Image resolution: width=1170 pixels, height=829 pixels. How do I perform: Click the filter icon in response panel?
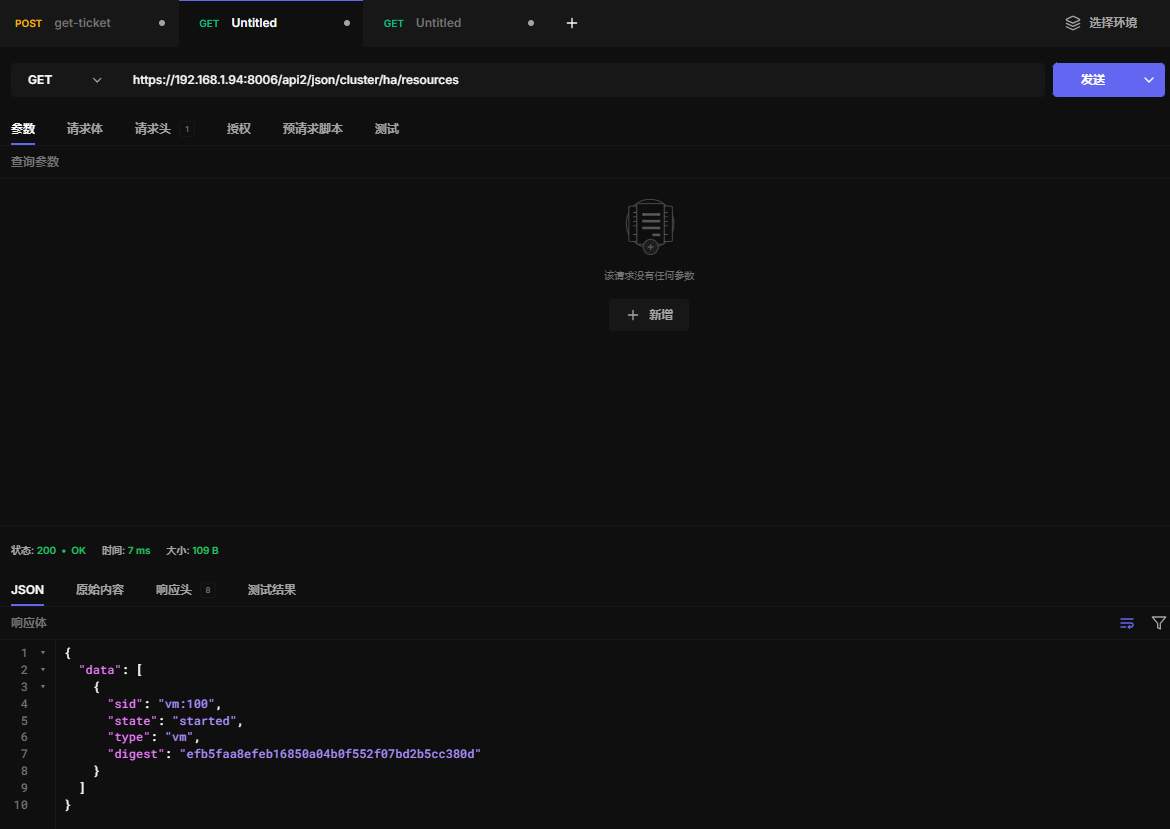[x=1158, y=623]
